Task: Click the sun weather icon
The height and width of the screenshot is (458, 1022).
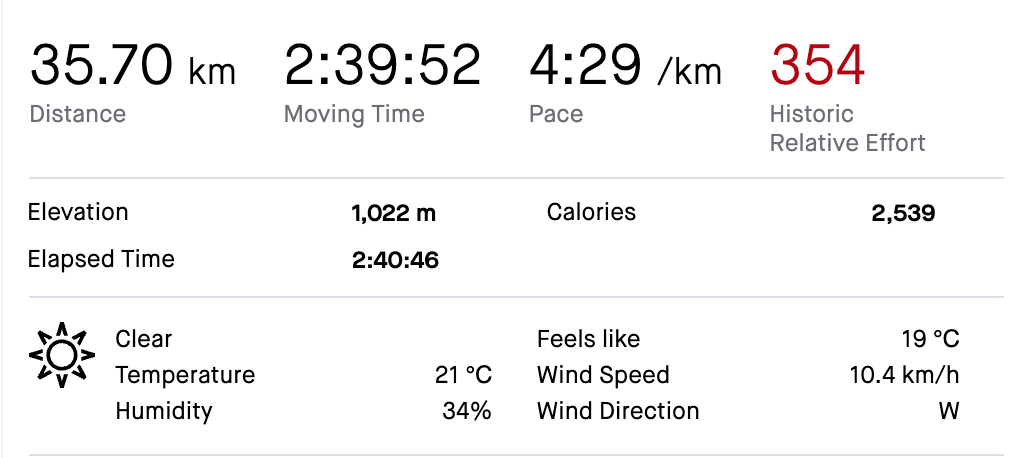Action: tap(61, 355)
